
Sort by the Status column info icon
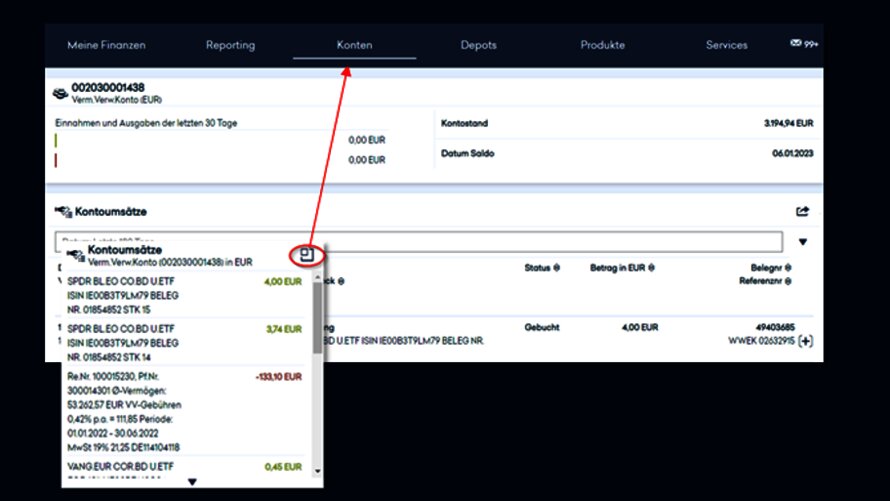pyautogui.click(x=556, y=268)
